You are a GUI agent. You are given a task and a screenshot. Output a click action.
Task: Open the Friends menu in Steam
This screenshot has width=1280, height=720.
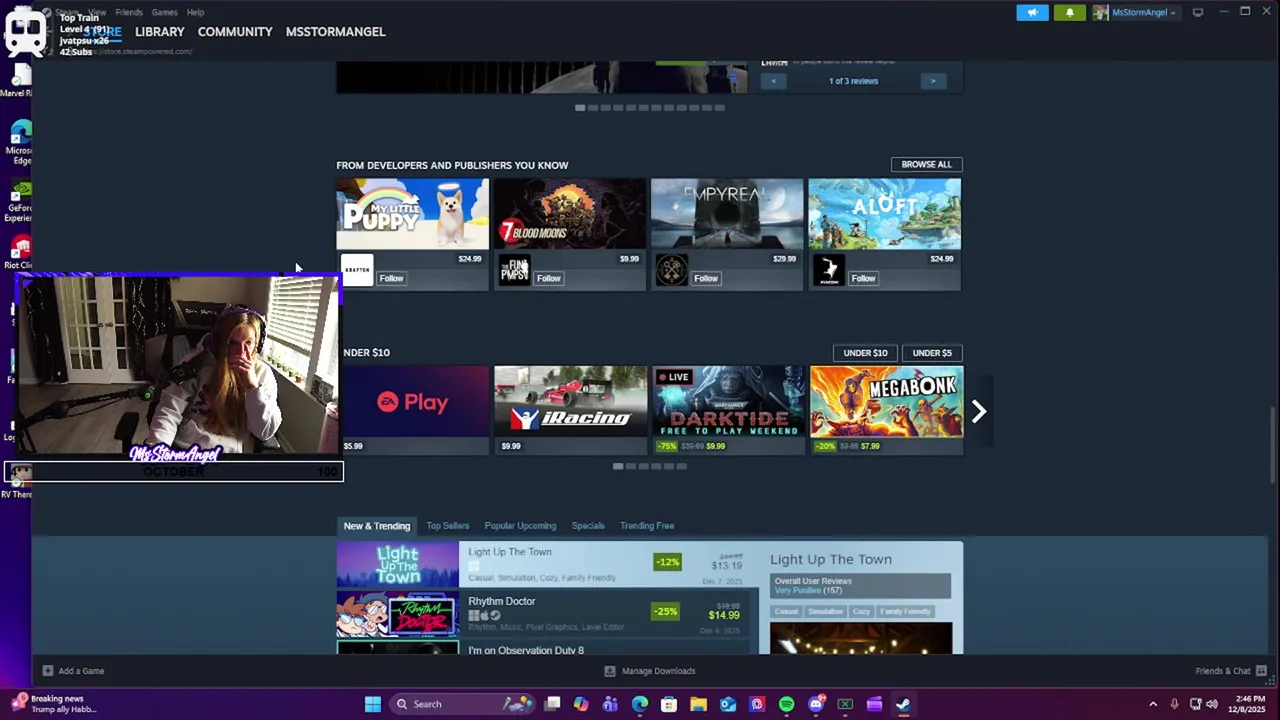point(129,12)
